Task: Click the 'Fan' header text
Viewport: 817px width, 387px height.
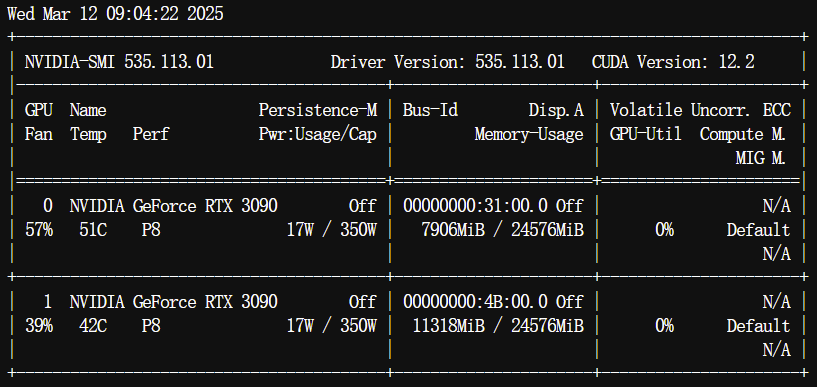Action: [x=39, y=134]
